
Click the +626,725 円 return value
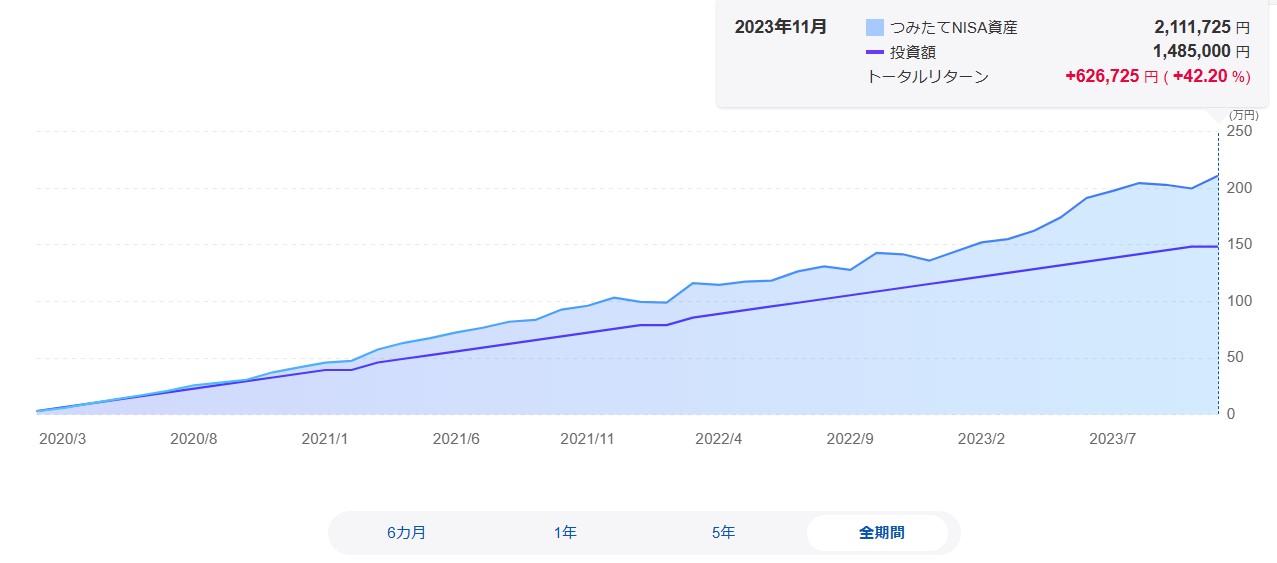point(1111,76)
